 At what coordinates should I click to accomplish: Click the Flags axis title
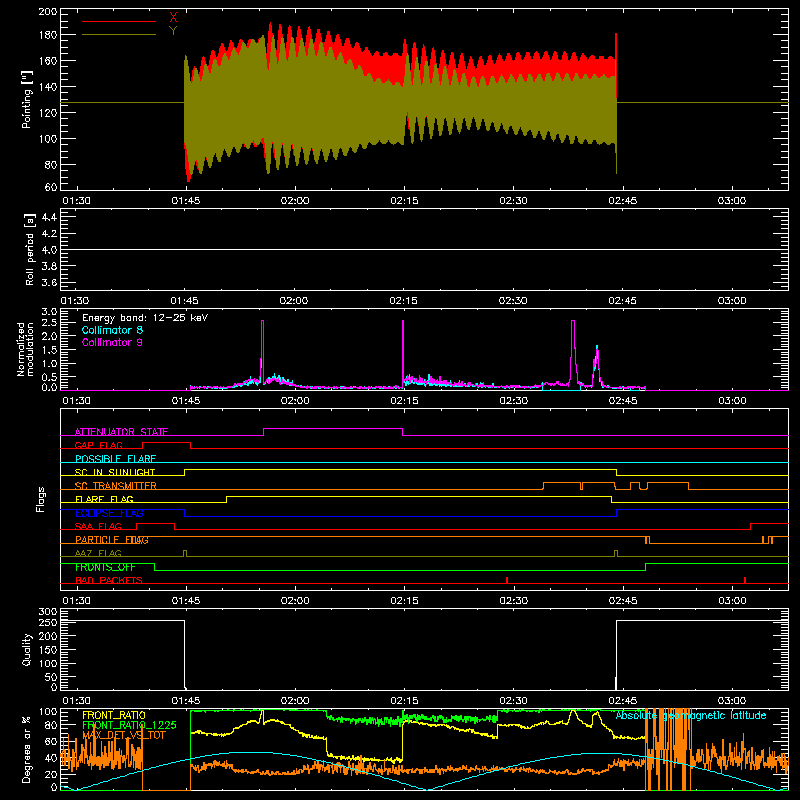(40, 499)
